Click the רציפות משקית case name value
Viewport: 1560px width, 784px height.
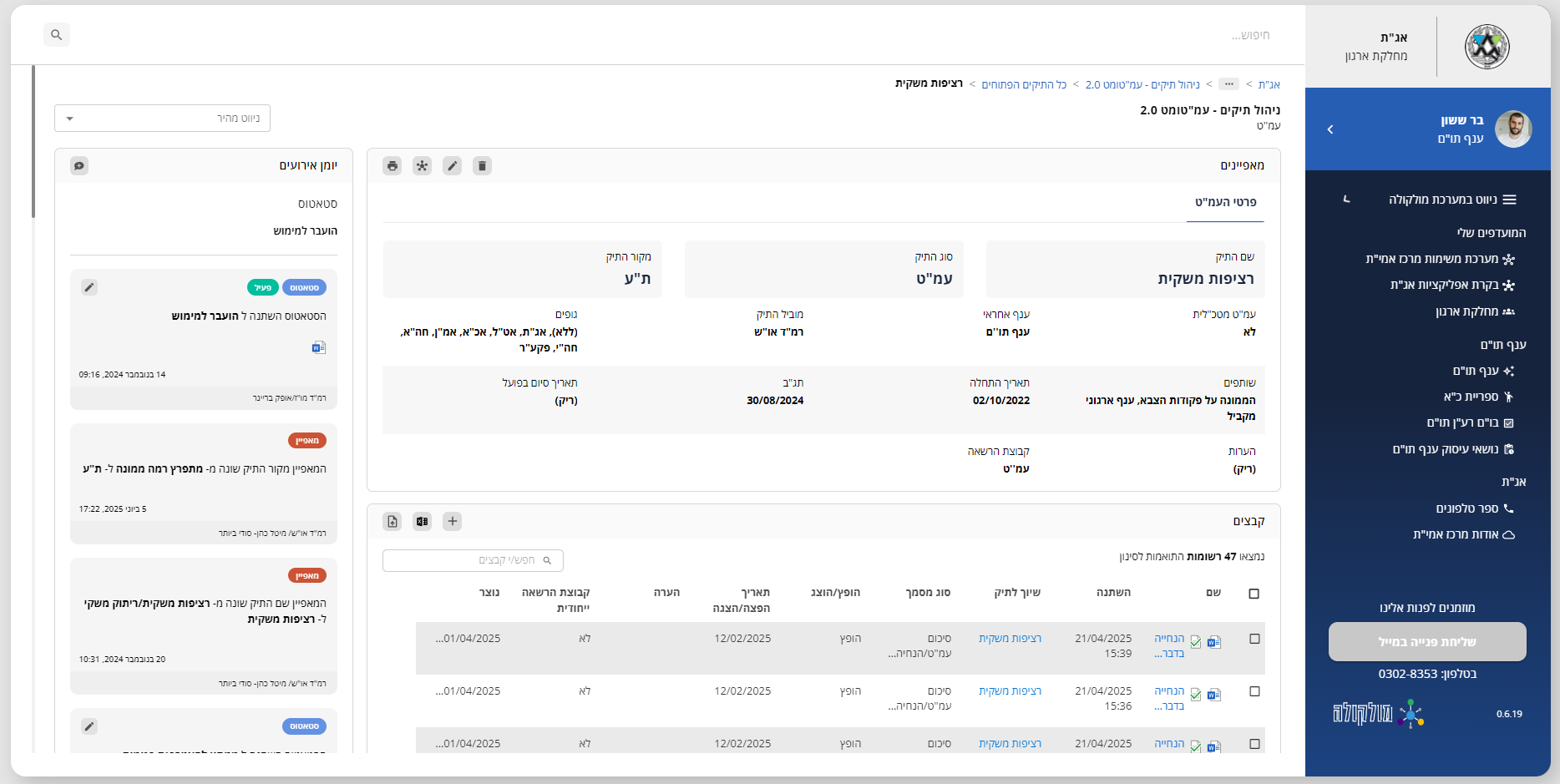[x=1206, y=279]
